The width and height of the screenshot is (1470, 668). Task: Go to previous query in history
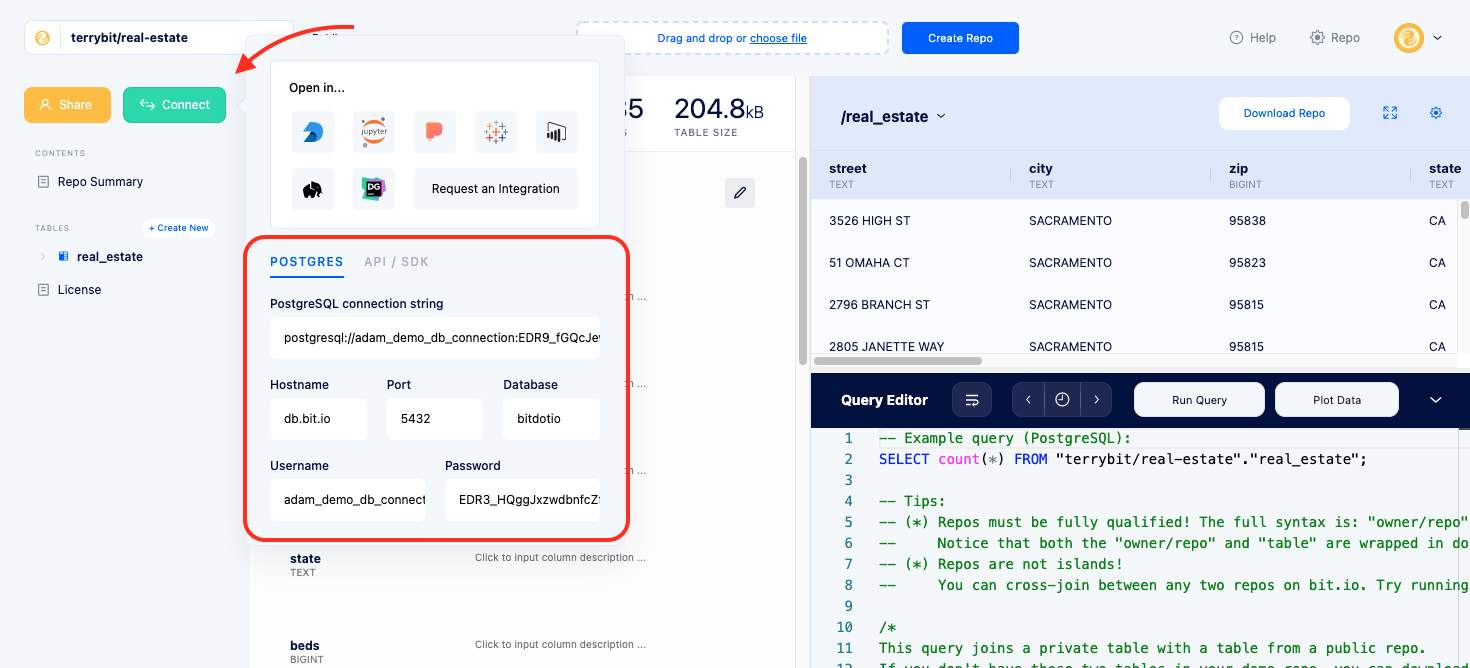point(1028,400)
